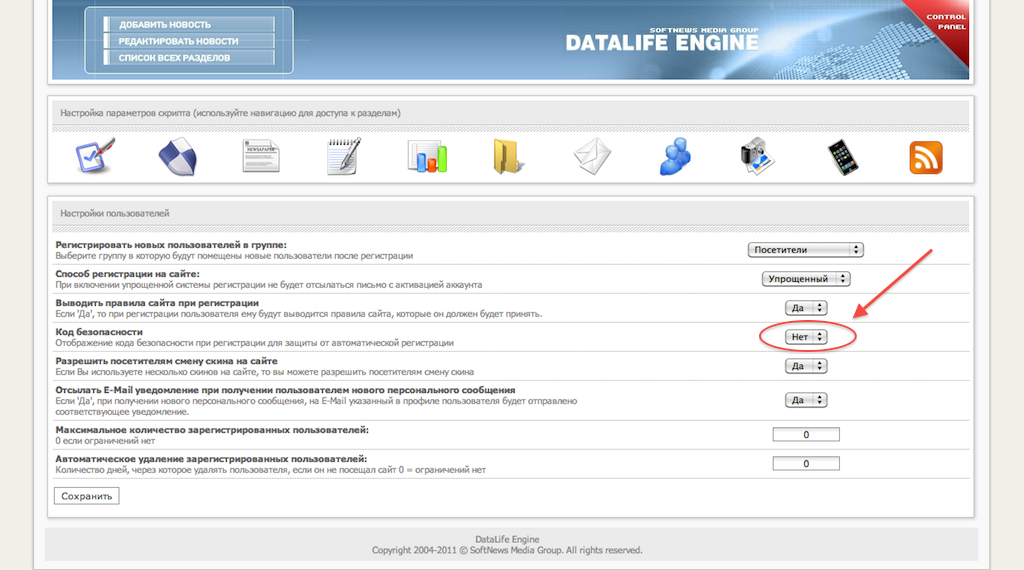Click the colored bar chart icon

click(x=427, y=157)
